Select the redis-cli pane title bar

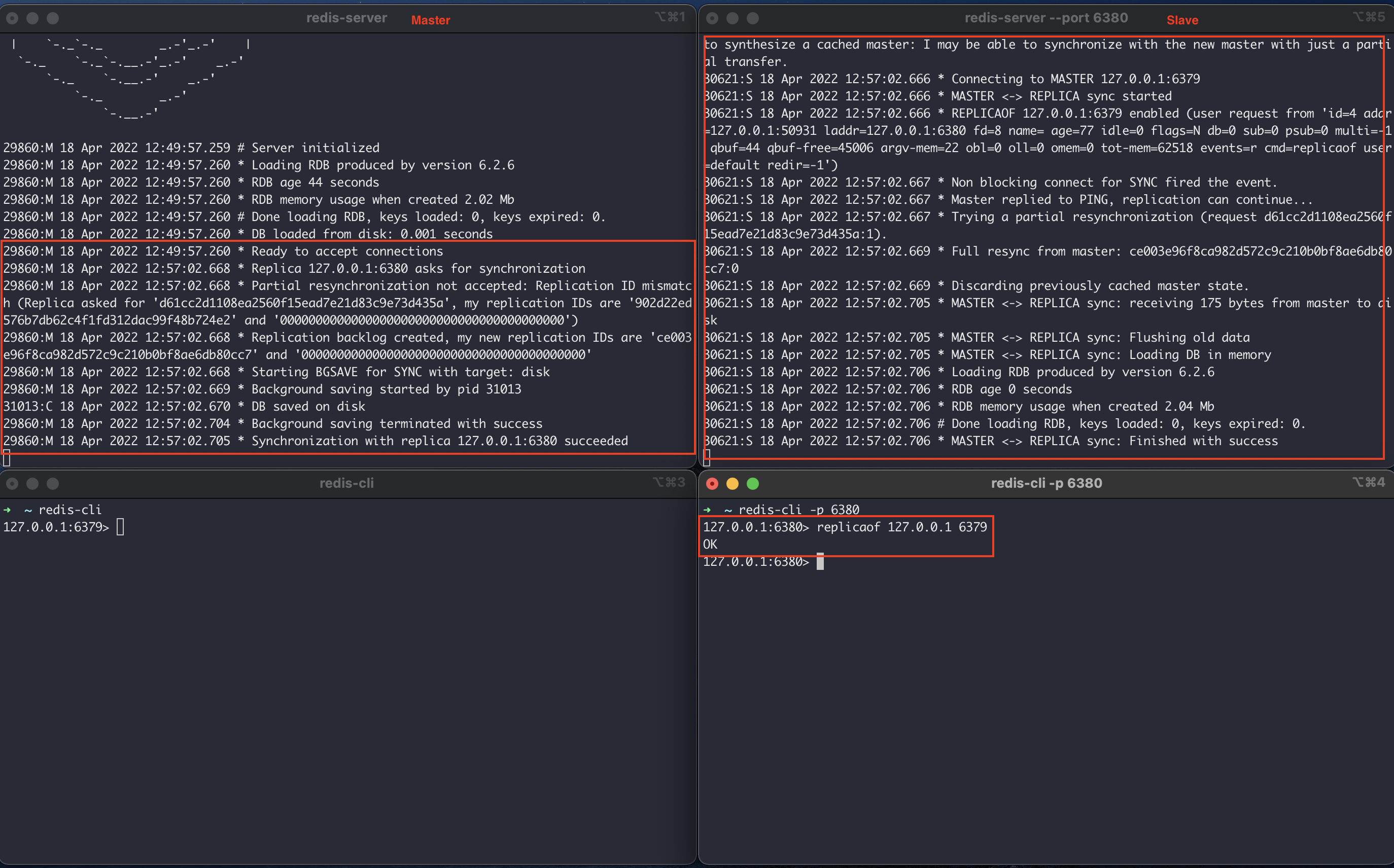[x=346, y=483]
